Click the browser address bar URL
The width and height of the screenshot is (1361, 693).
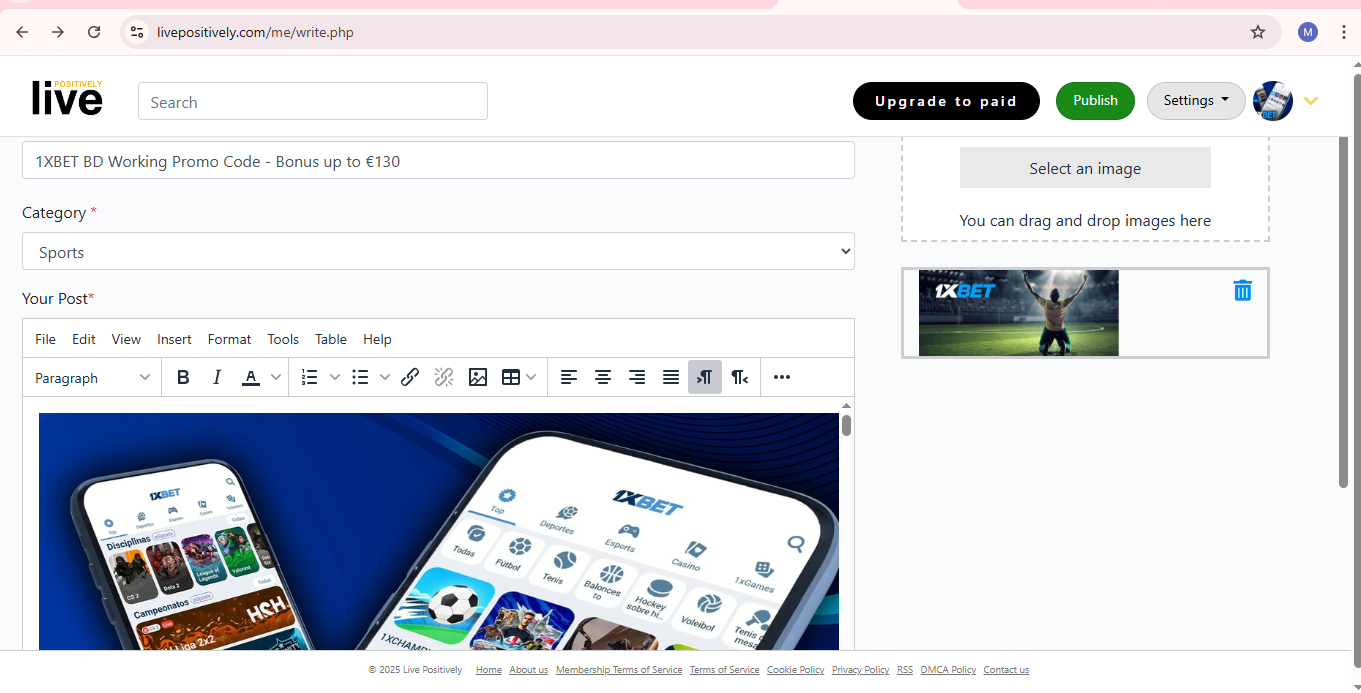[255, 32]
